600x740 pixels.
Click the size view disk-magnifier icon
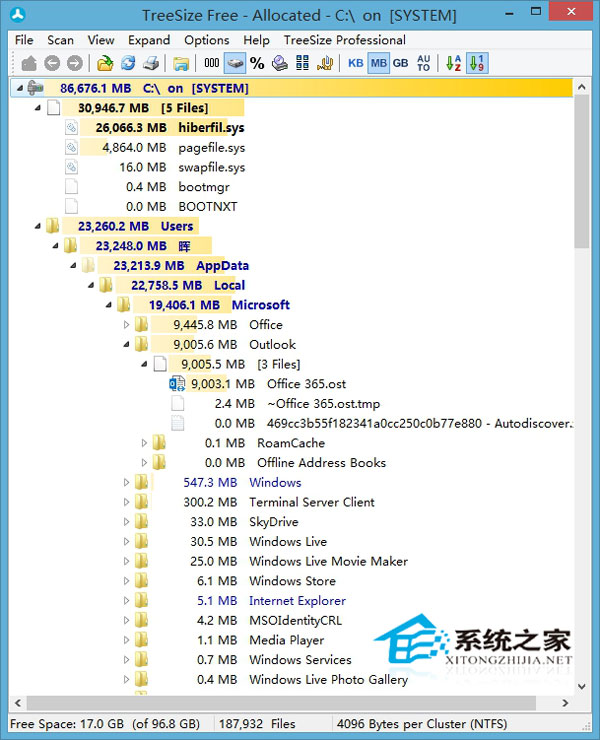[280, 63]
